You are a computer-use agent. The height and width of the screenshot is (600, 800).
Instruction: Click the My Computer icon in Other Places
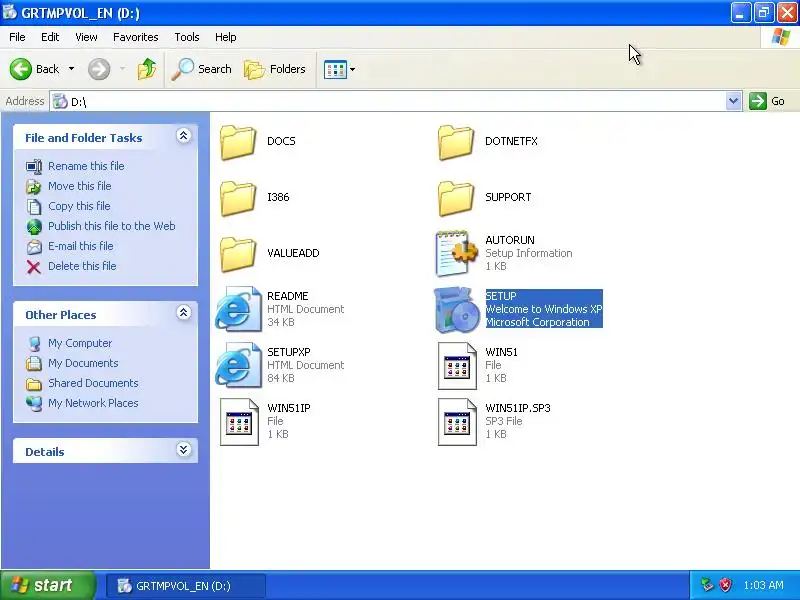point(34,344)
